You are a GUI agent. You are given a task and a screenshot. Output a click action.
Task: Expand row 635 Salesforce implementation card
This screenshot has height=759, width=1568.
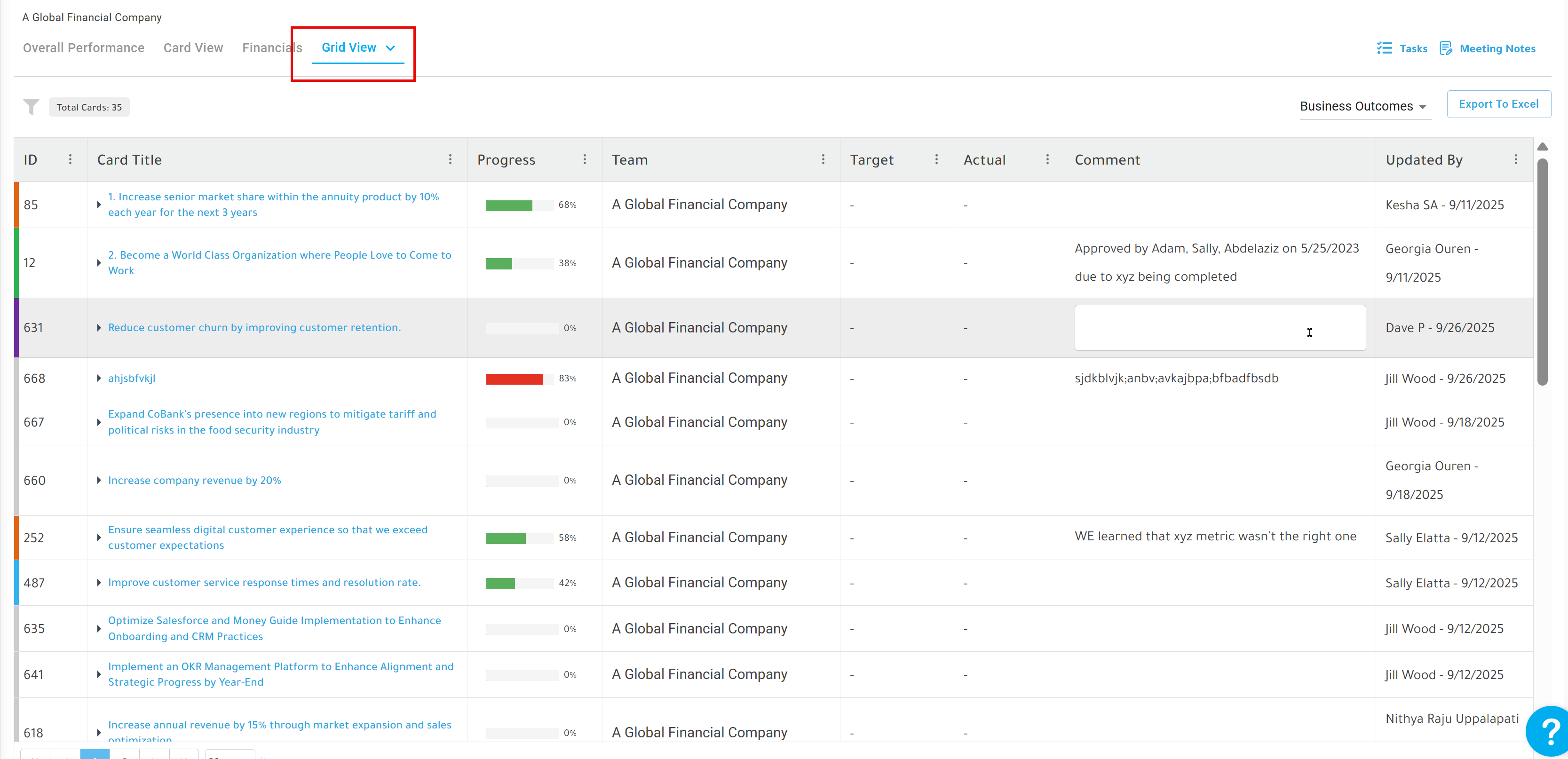[x=99, y=628]
